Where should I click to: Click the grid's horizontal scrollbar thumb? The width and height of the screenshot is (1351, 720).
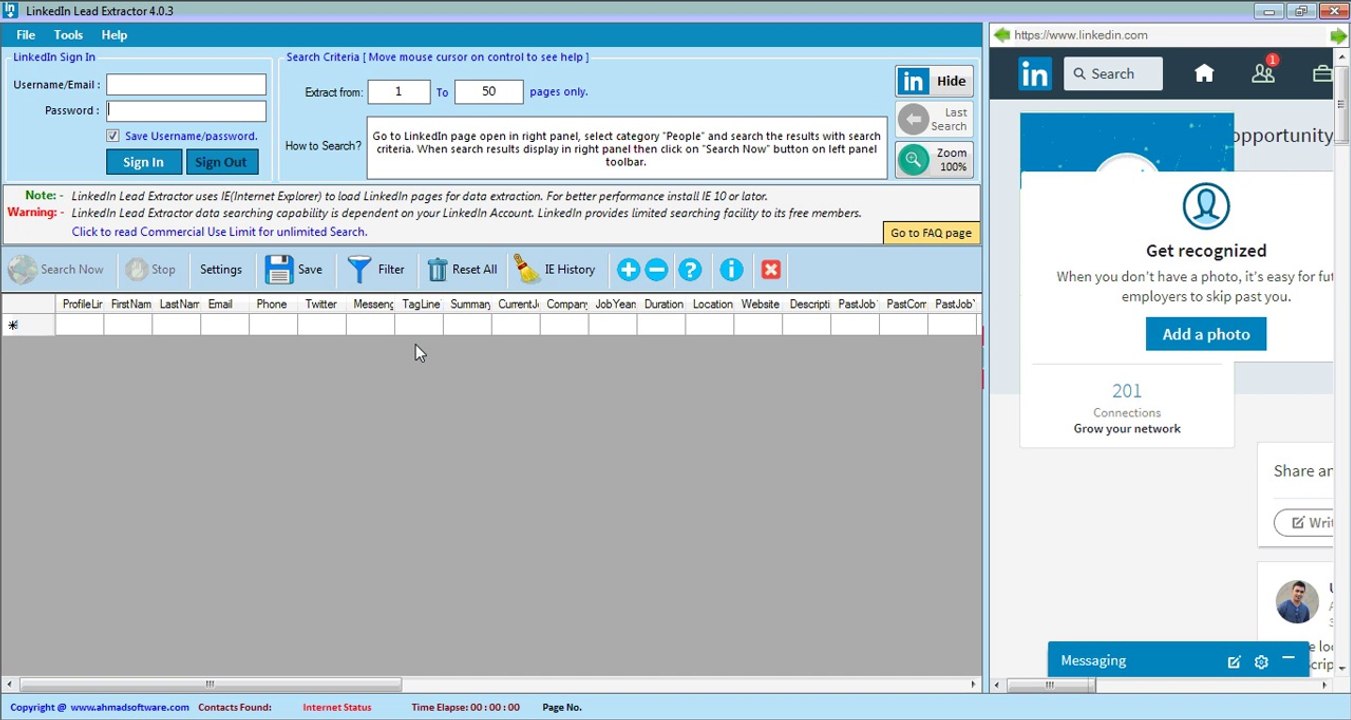(x=210, y=685)
